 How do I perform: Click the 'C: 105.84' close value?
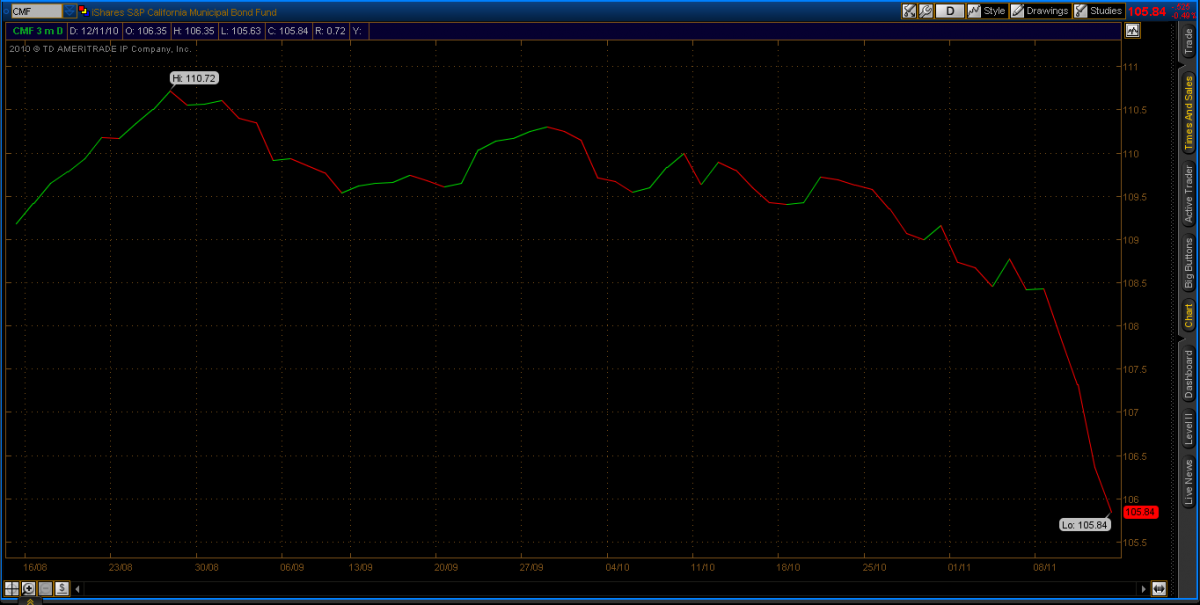pyautogui.click(x=288, y=31)
